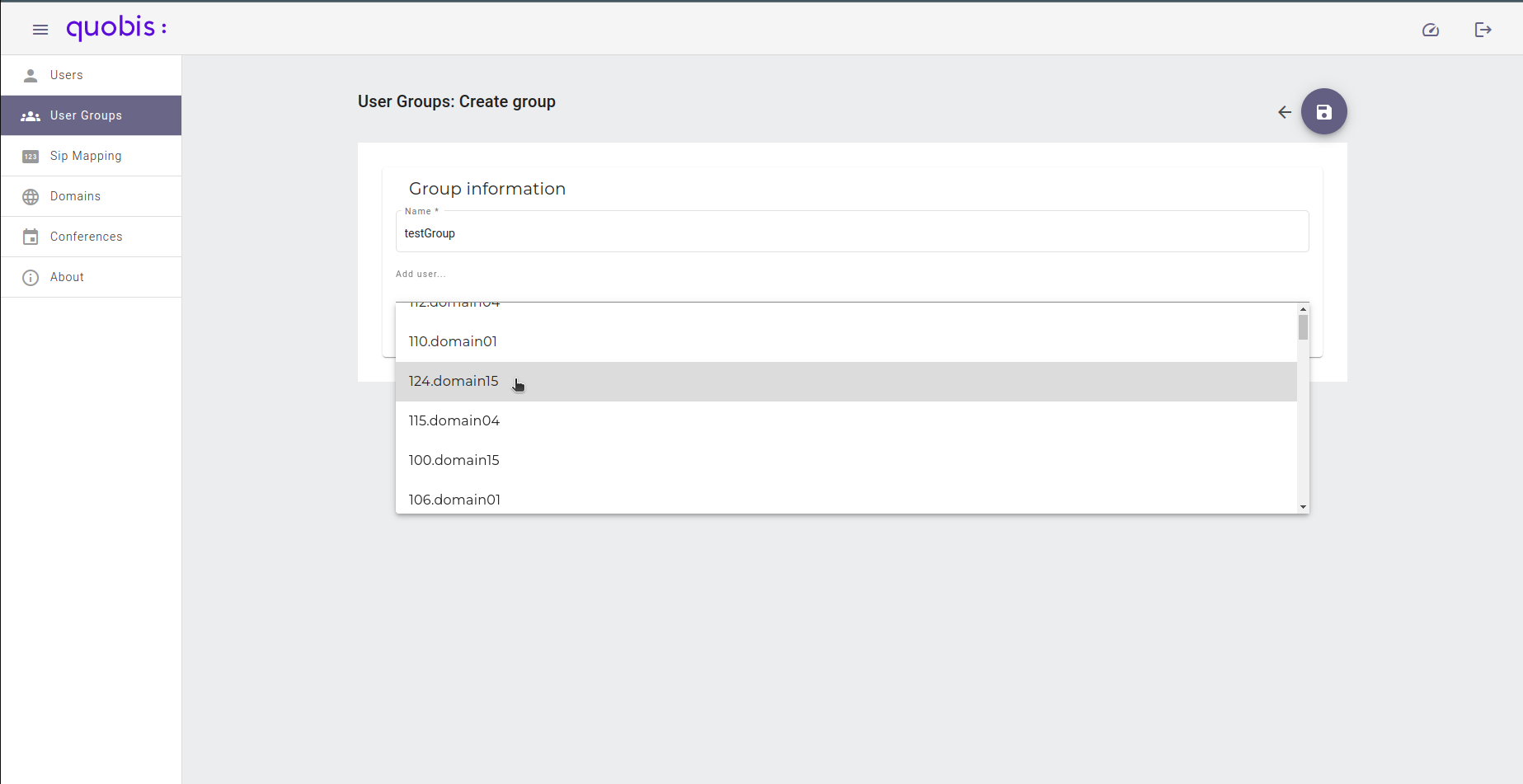1523x784 pixels.
Task: Select user 124.domain15
Action: click(846, 381)
